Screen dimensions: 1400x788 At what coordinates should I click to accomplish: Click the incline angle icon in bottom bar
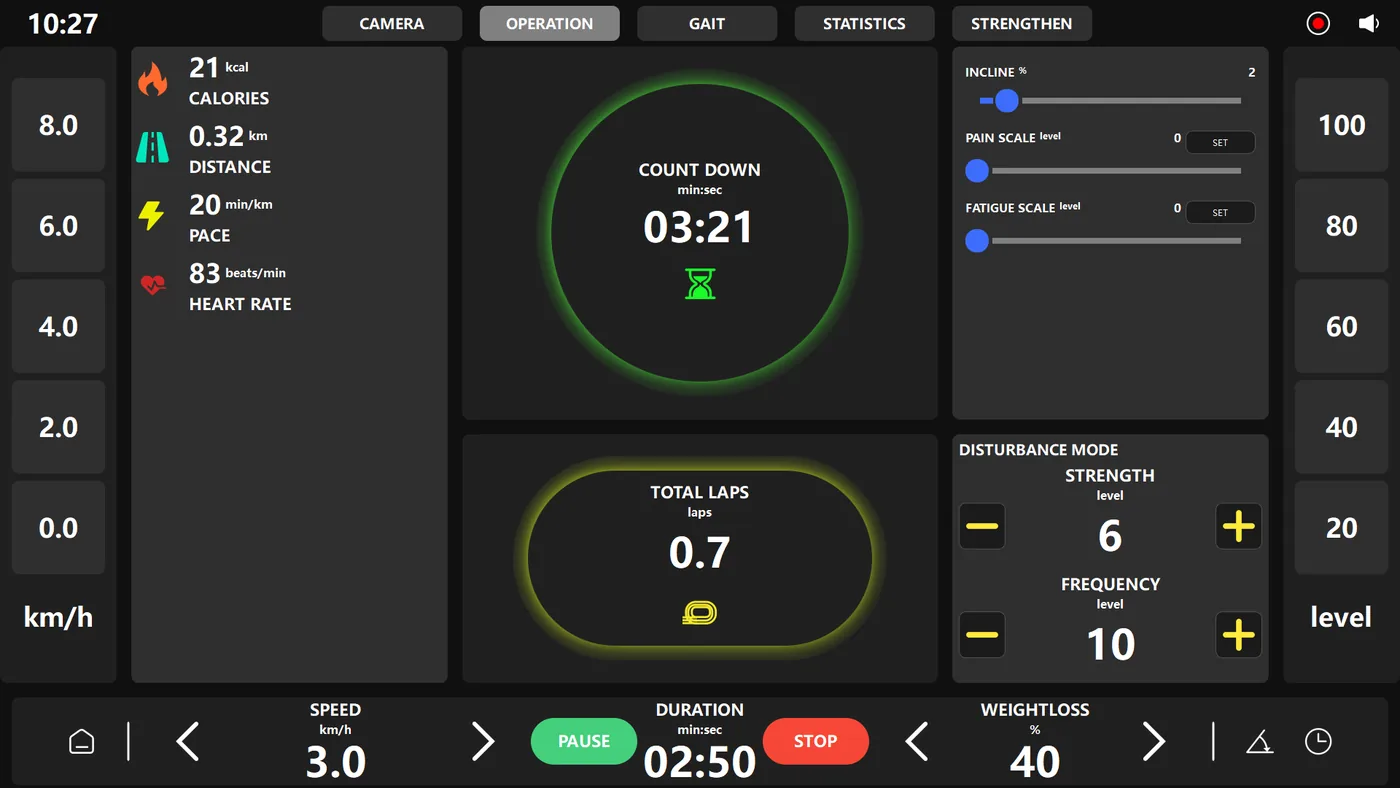1259,741
